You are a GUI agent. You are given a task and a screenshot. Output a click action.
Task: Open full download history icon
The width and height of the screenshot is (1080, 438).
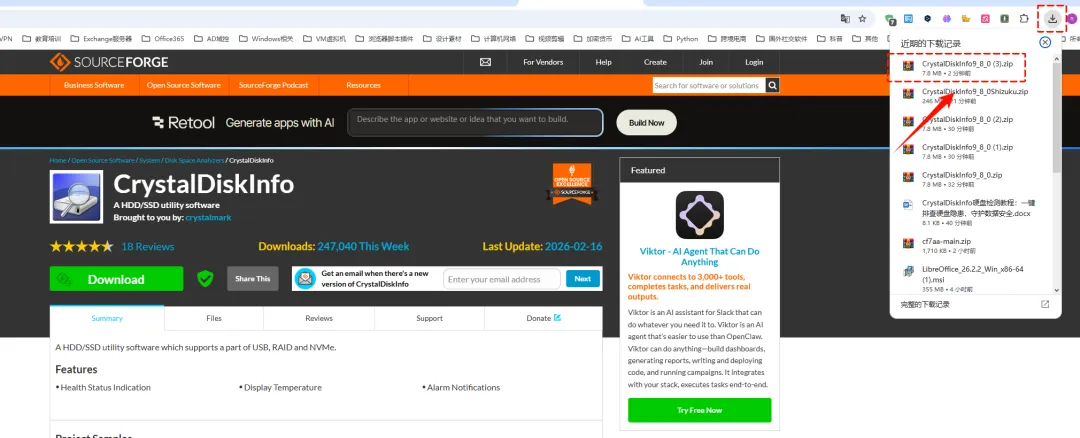(x=1045, y=304)
